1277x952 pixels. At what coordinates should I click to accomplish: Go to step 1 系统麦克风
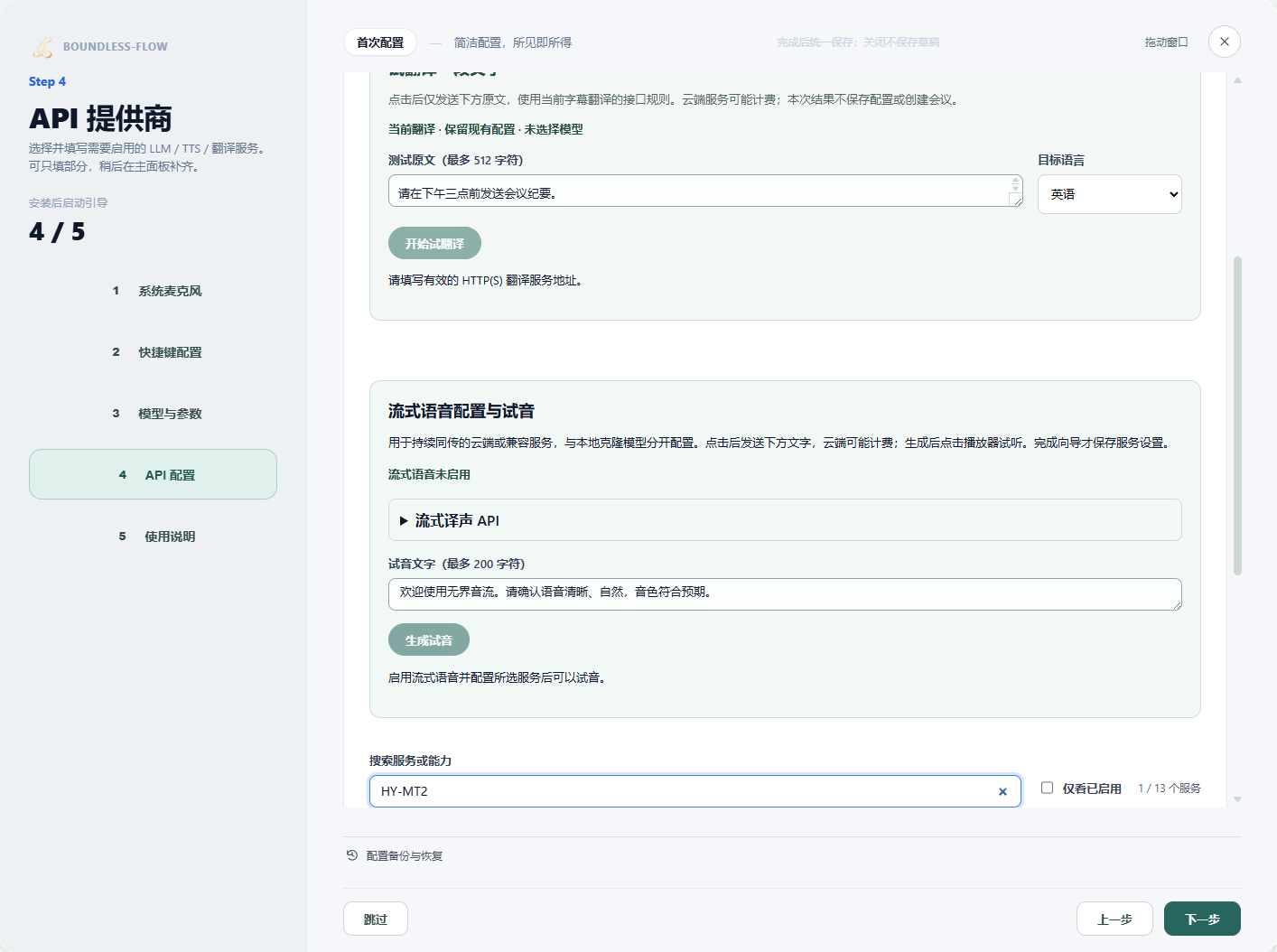pos(153,291)
